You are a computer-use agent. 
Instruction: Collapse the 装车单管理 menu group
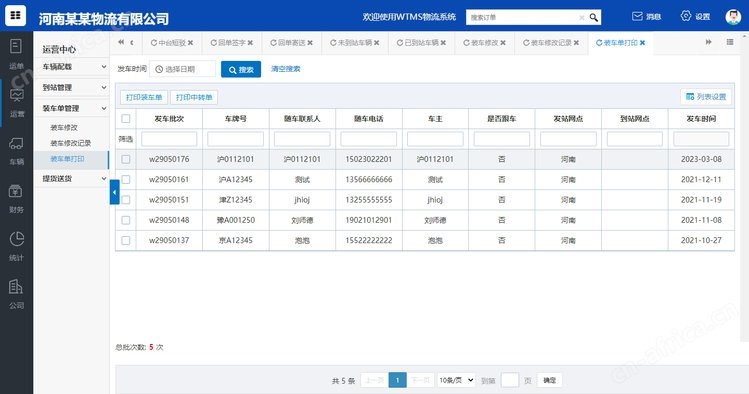tap(73, 108)
